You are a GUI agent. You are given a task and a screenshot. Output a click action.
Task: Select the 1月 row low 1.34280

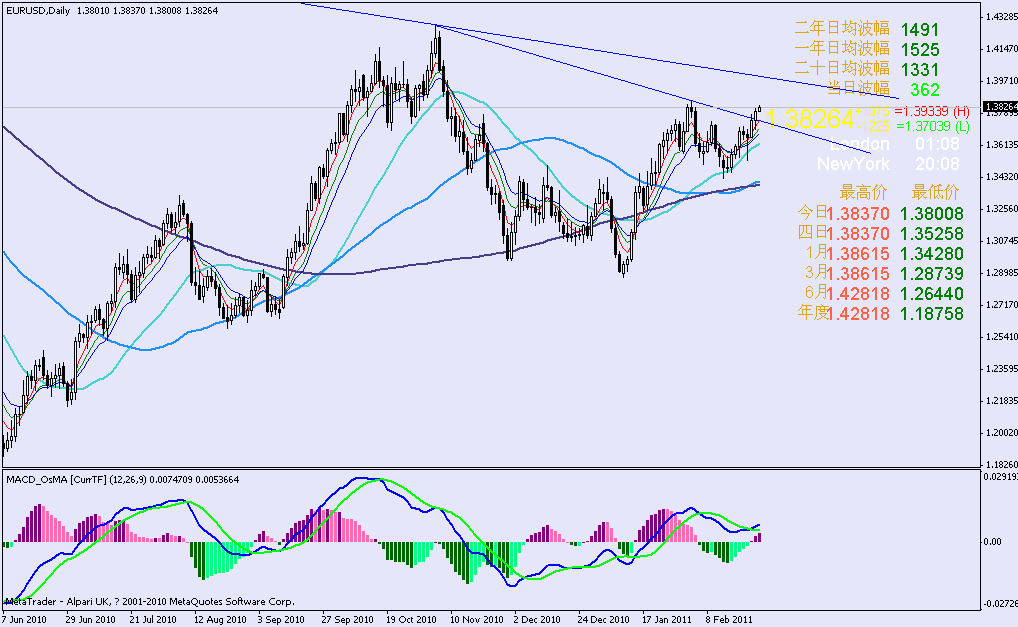[932, 254]
